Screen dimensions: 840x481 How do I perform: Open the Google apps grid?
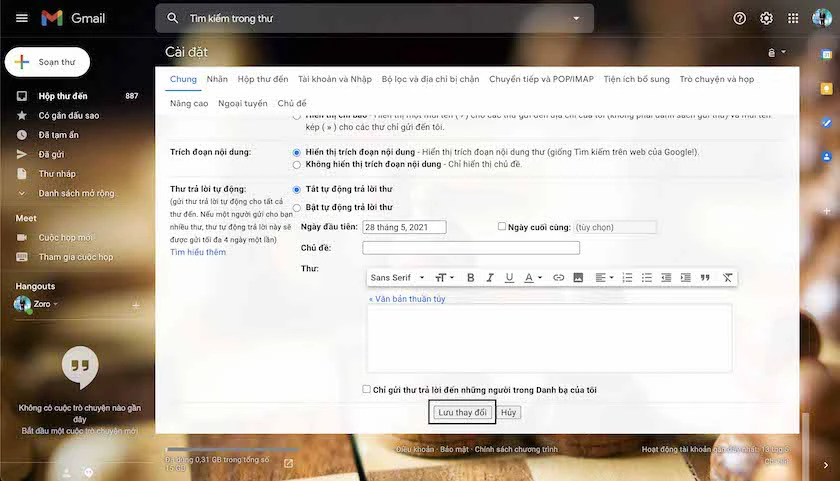click(x=793, y=18)
